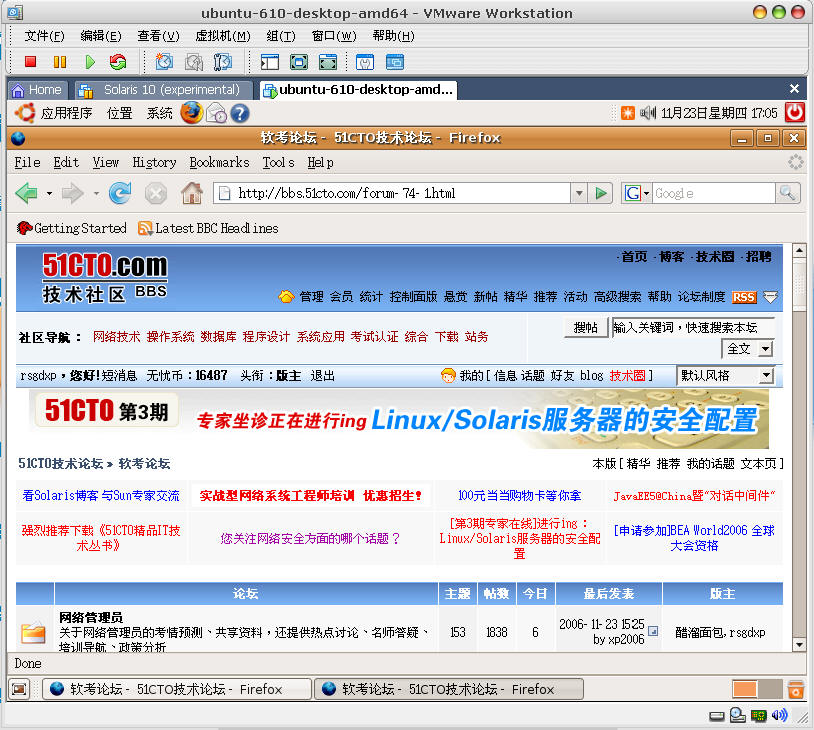
Task: Open the snapshot manager icon
Action: [223, 62]
